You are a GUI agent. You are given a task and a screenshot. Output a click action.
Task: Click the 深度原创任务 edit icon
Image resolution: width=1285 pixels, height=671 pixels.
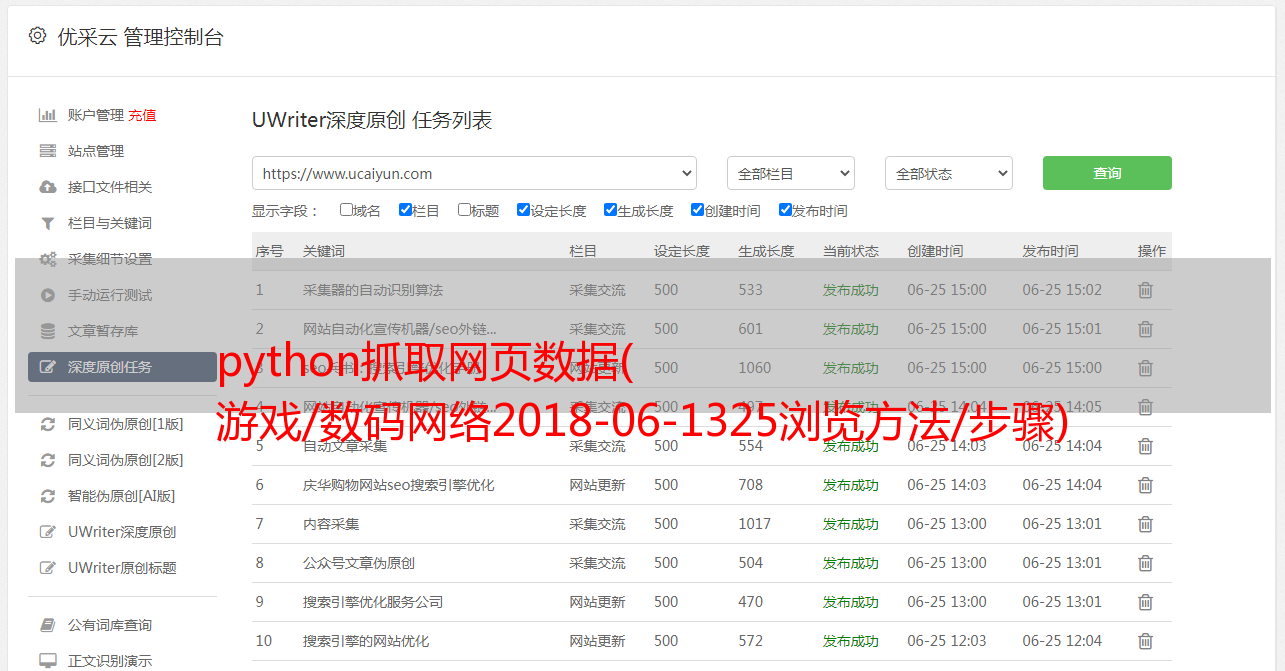[47, 367]
